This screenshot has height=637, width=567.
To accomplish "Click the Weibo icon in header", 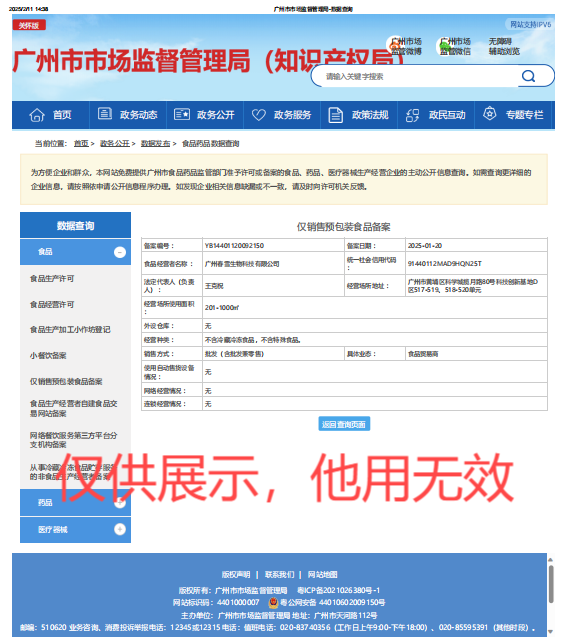I will pyautogui.click(x=395, y=46).
